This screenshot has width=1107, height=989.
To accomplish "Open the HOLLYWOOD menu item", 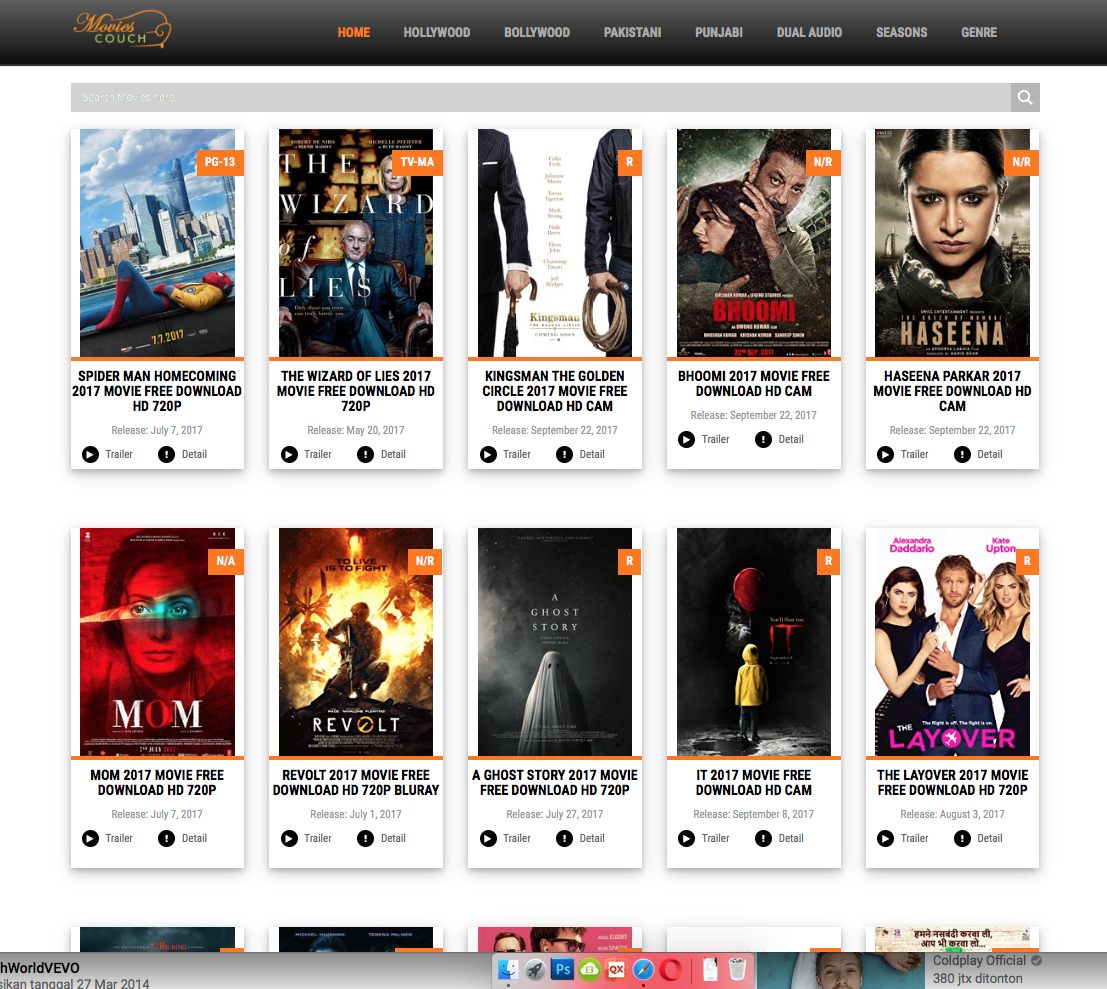I will tap(437, 32).
